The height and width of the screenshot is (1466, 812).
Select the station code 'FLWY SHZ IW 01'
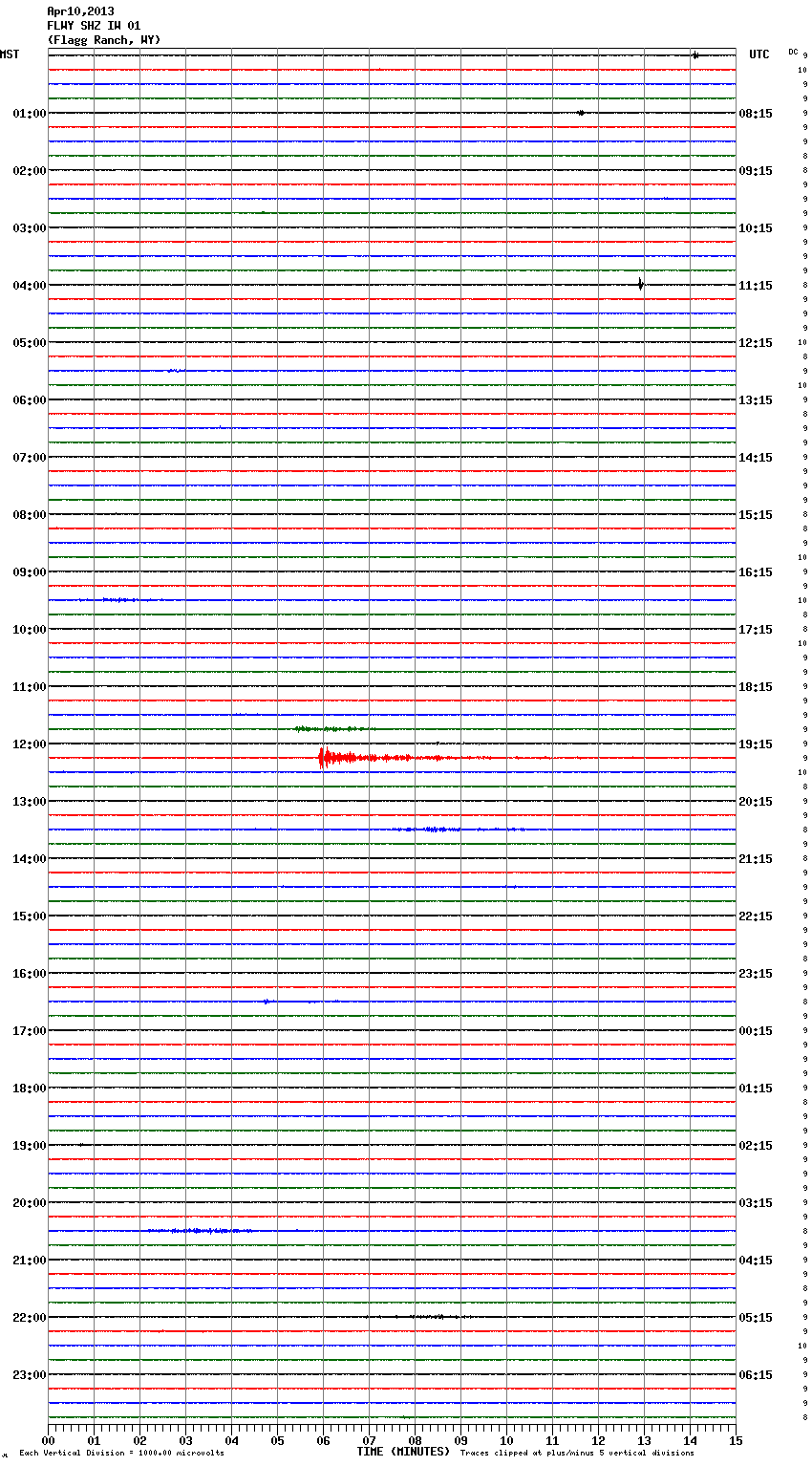[94, 26]
